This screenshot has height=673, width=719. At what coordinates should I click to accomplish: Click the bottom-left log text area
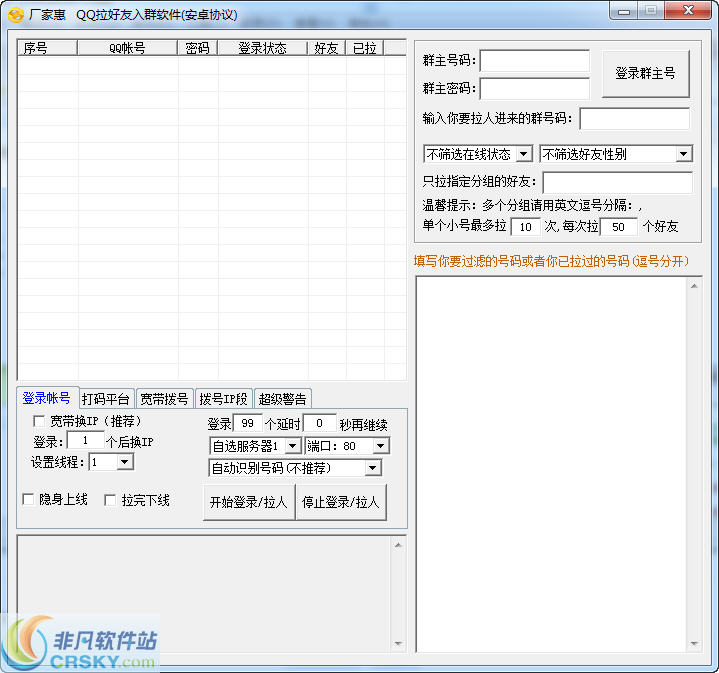point(204,594)
